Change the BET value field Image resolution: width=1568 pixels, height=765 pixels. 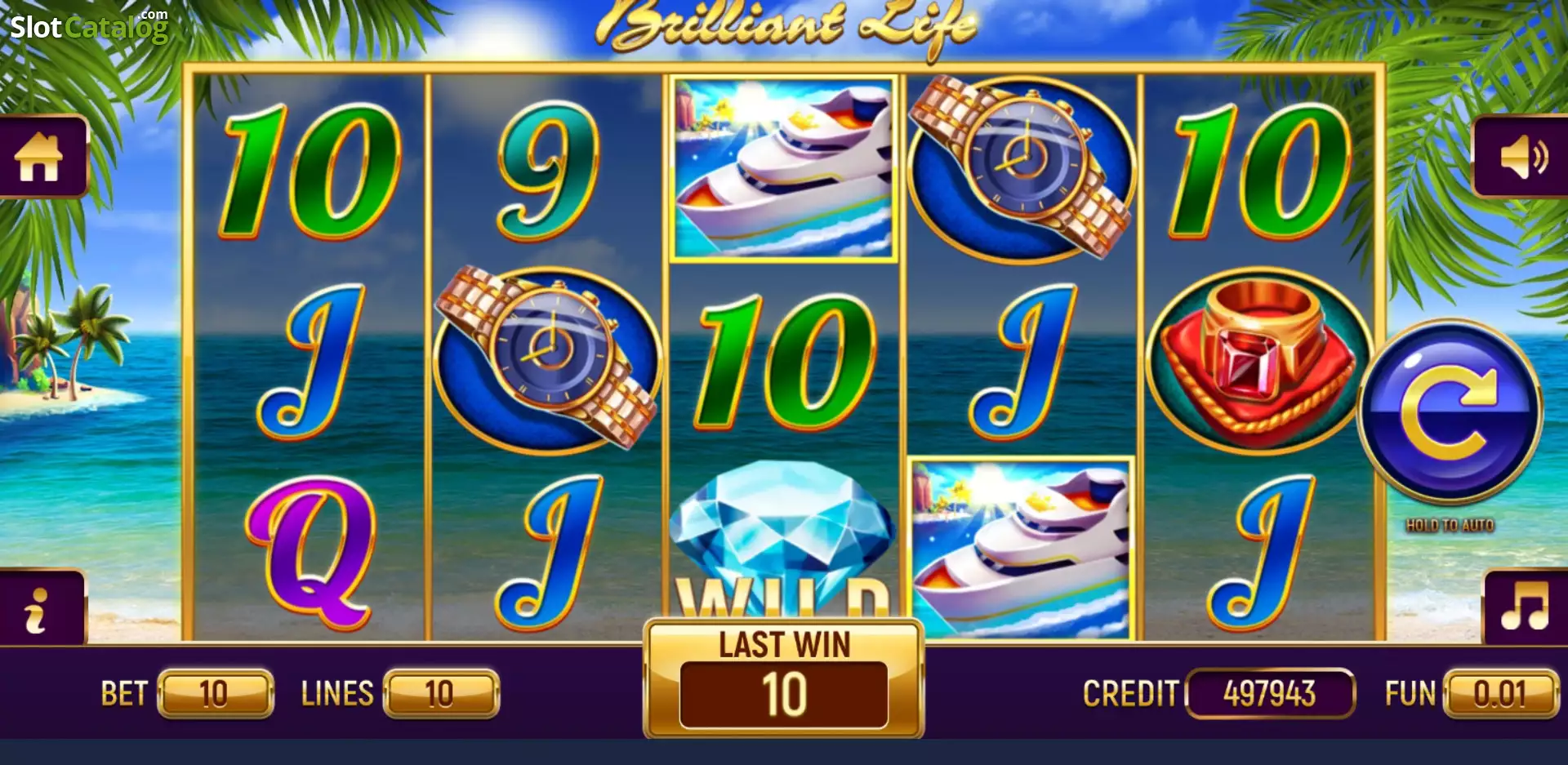[x=215, y=693]
